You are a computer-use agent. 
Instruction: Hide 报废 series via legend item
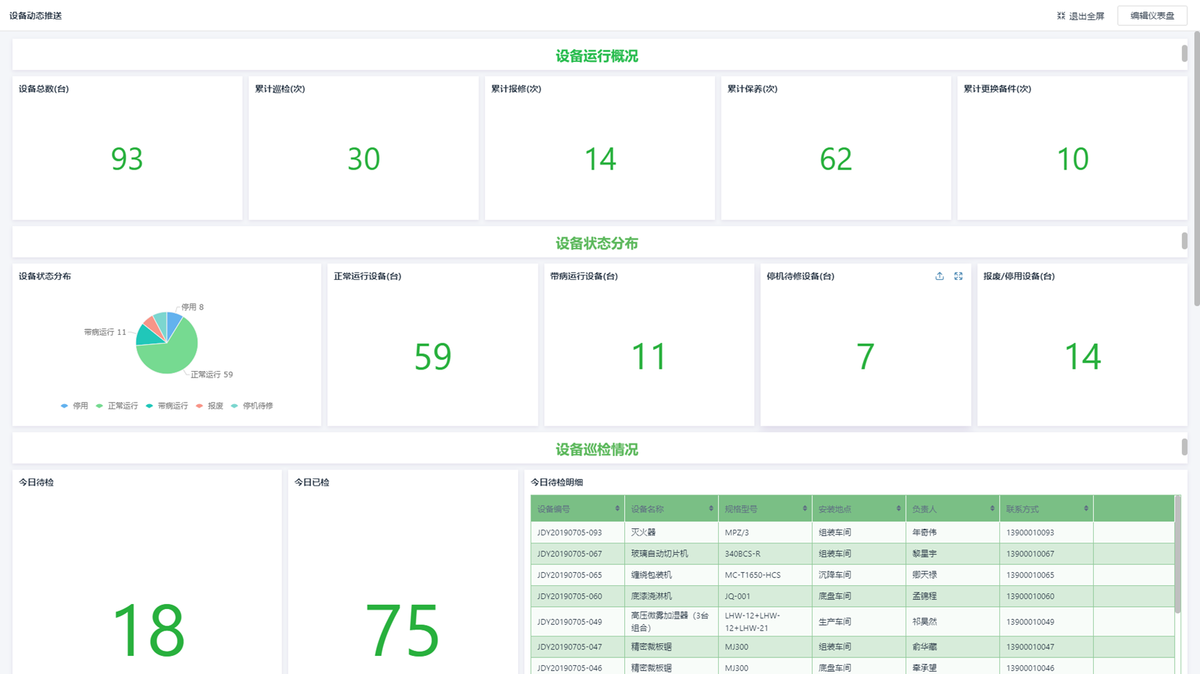(210, 406)
